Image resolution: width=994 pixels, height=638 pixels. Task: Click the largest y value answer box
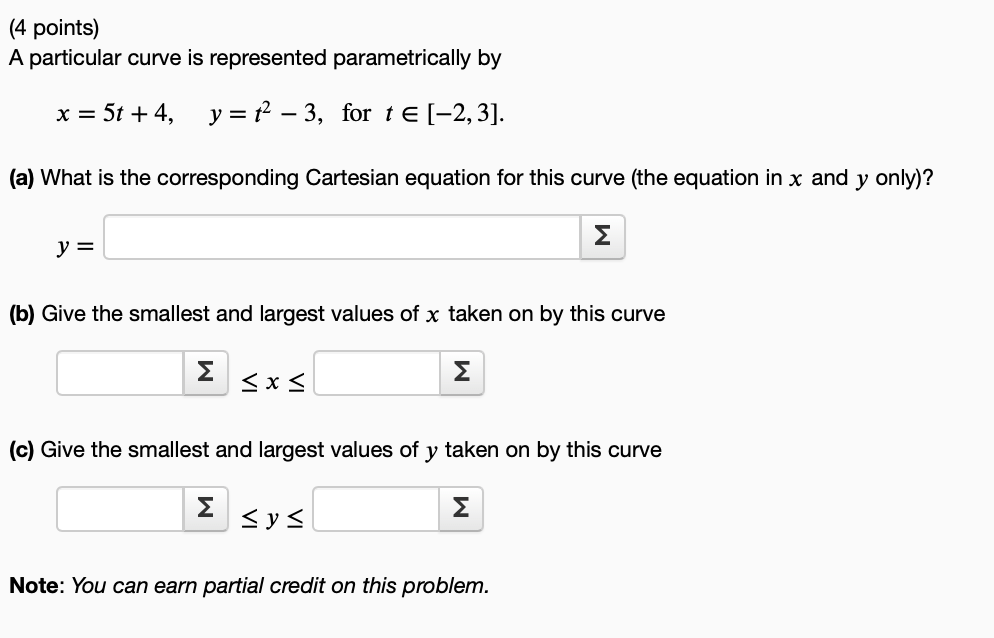tap(375, 508)
